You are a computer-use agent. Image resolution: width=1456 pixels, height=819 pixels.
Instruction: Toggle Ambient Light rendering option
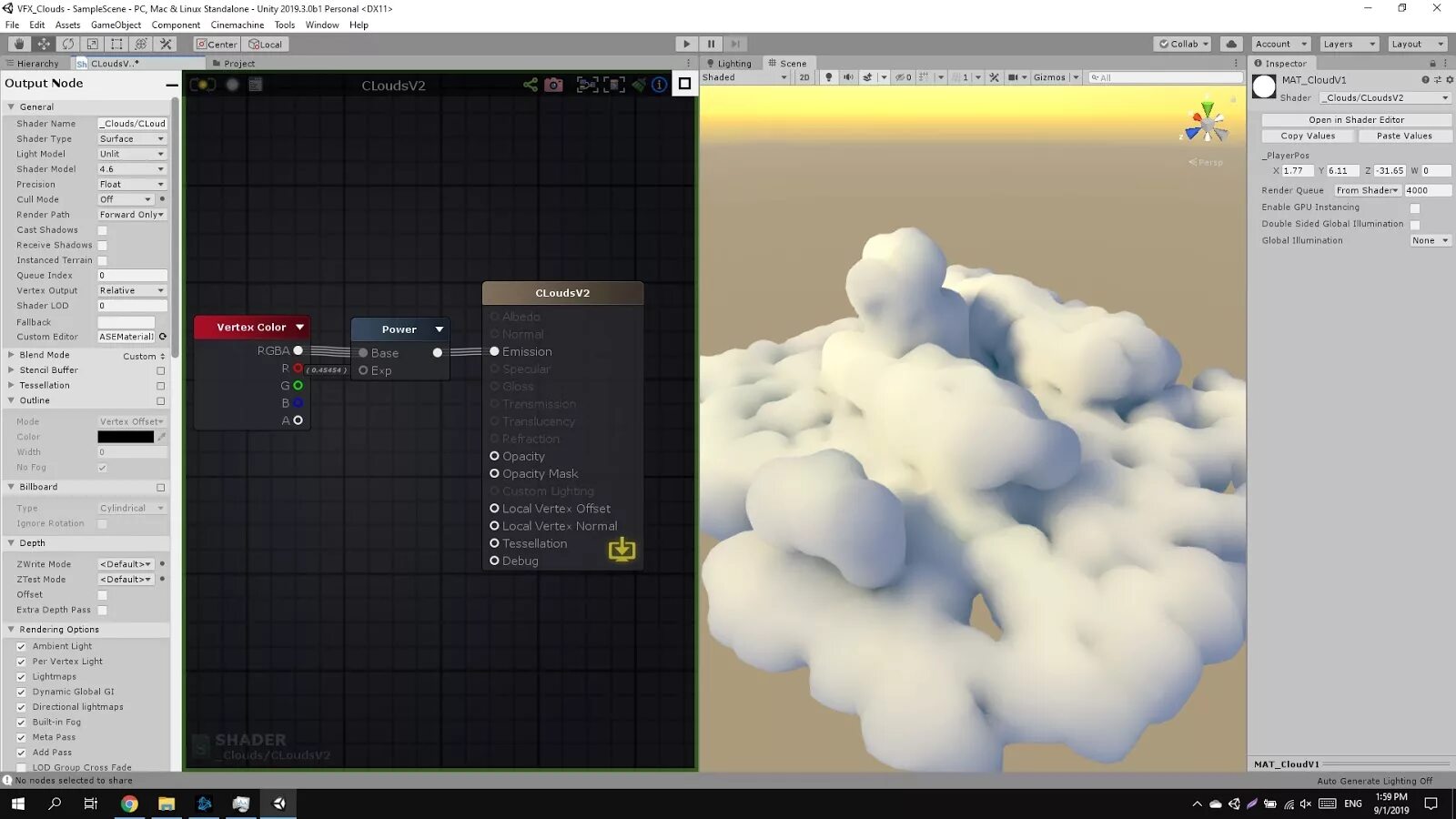click(21, 646)
